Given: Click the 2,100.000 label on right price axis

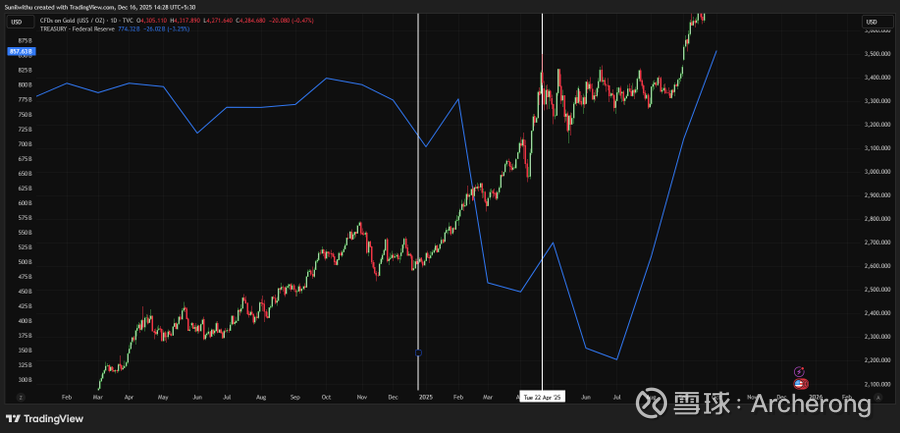Looking at the screenshot, I should click(876, 384).
